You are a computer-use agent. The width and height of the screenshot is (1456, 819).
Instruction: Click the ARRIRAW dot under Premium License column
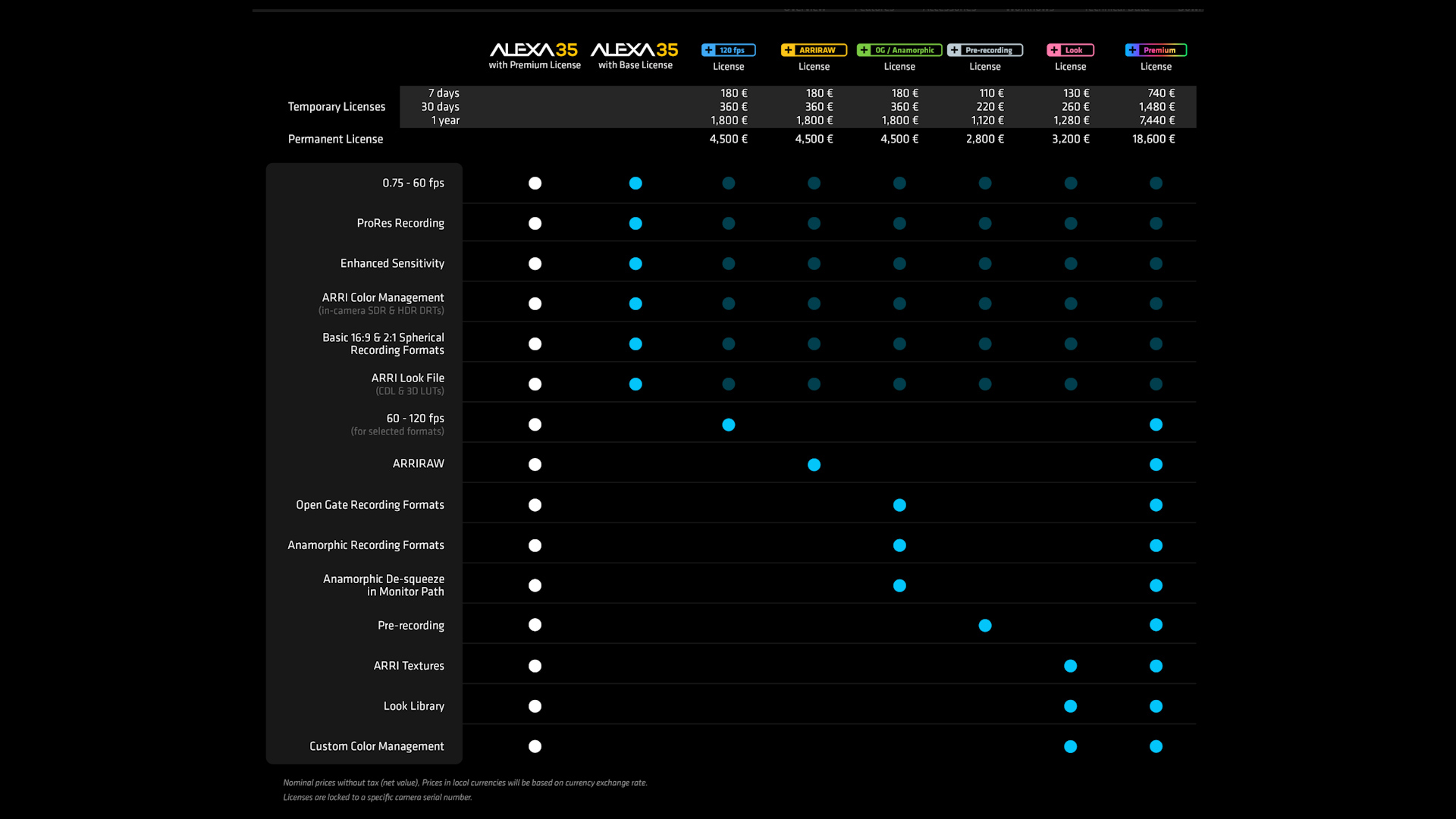pyautogui.click(x=1156, y=465)
